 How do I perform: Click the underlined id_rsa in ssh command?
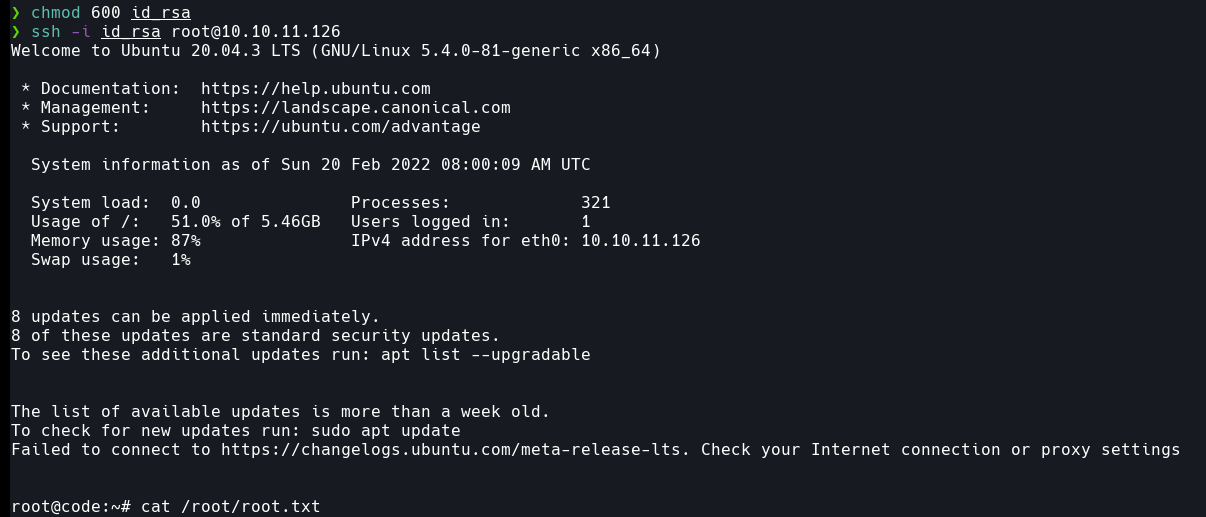(x=130, y=32)
